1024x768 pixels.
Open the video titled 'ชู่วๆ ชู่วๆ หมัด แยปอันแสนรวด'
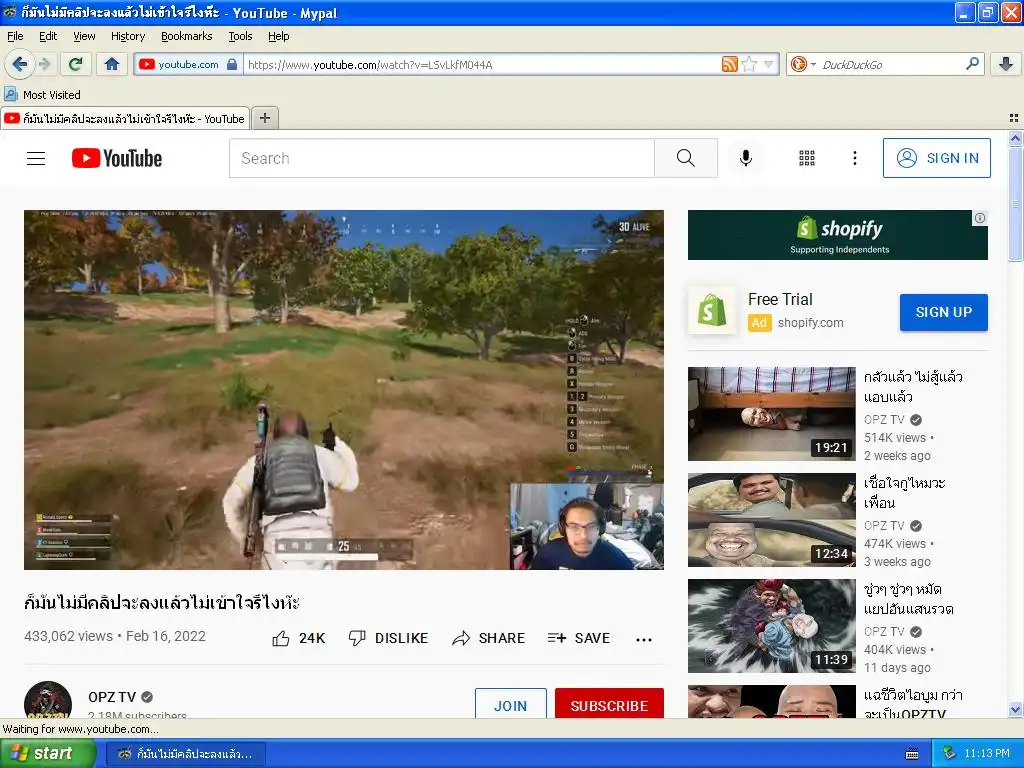908,599
